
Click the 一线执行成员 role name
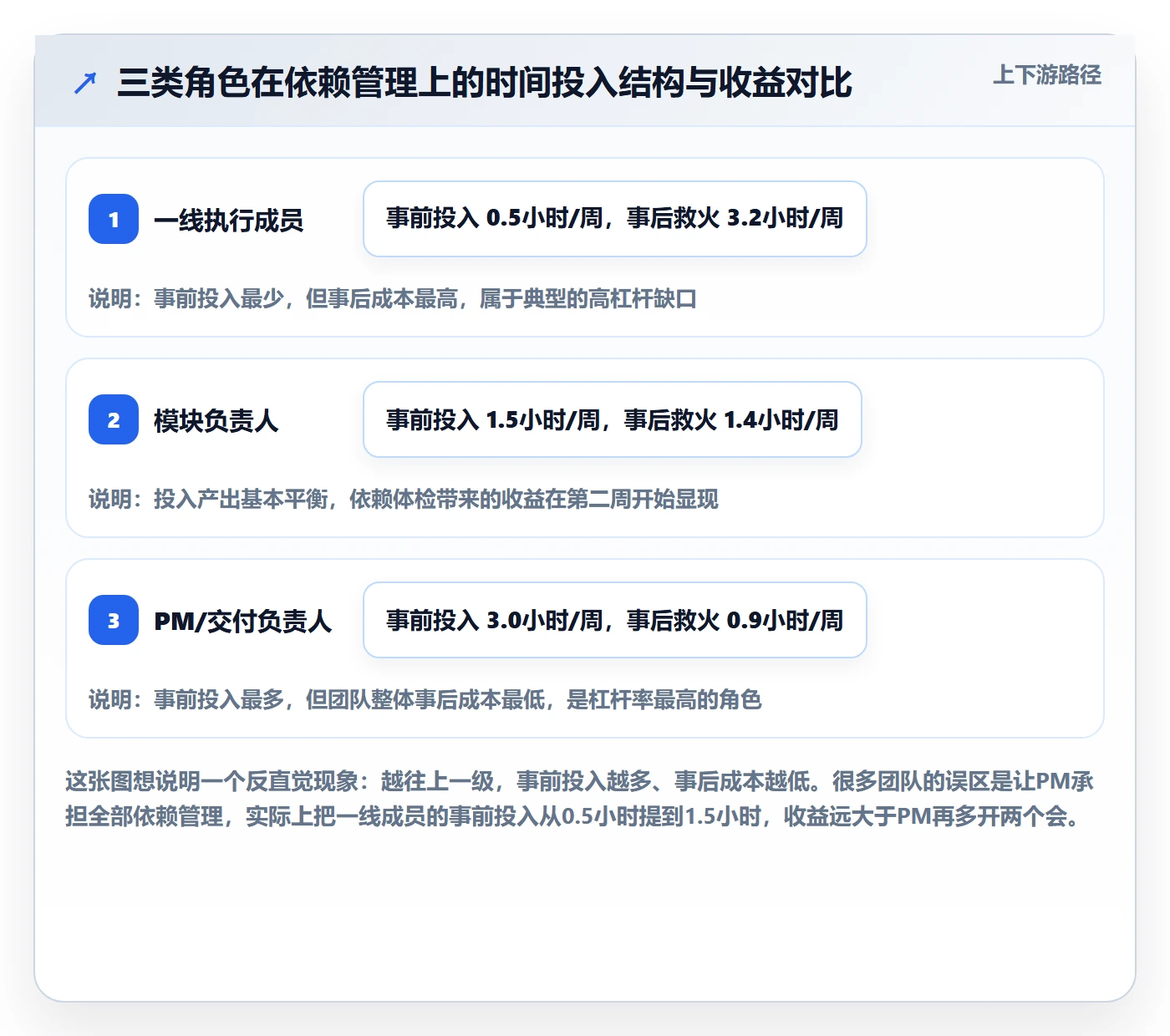[229, 220]
